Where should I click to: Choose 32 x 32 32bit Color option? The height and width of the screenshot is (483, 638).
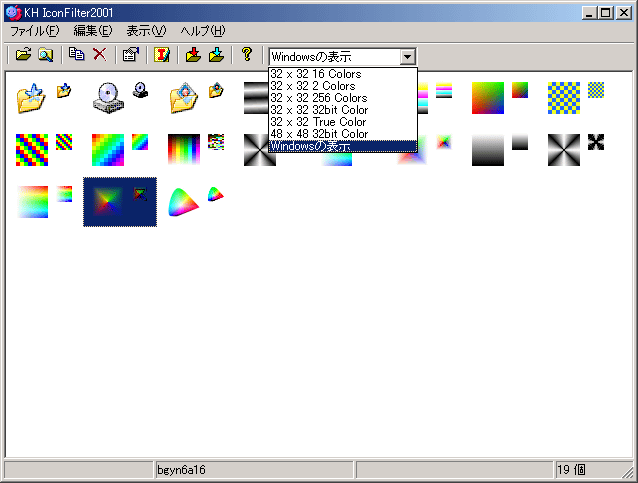tap(343, 110)
